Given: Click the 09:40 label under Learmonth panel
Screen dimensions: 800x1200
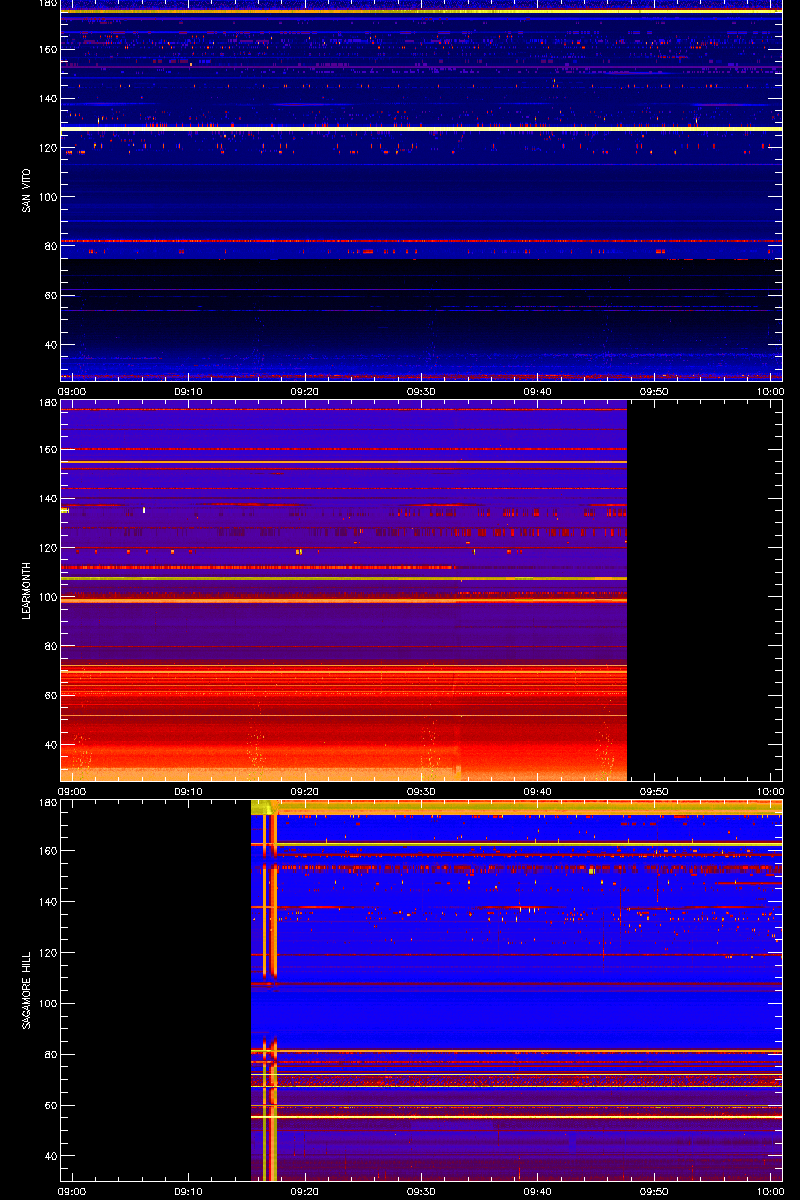Looking at the screenshot, I should point(538,791).
